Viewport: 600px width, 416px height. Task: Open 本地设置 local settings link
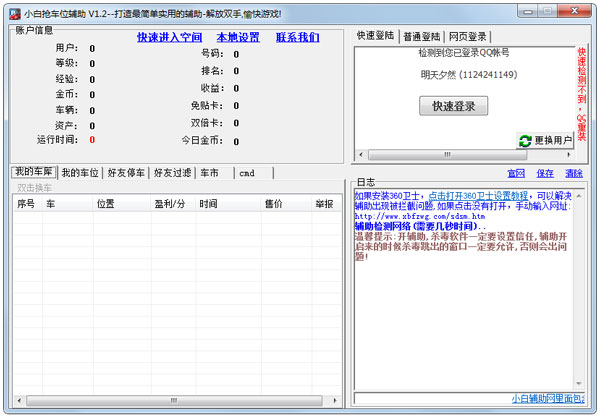[238, 37]
